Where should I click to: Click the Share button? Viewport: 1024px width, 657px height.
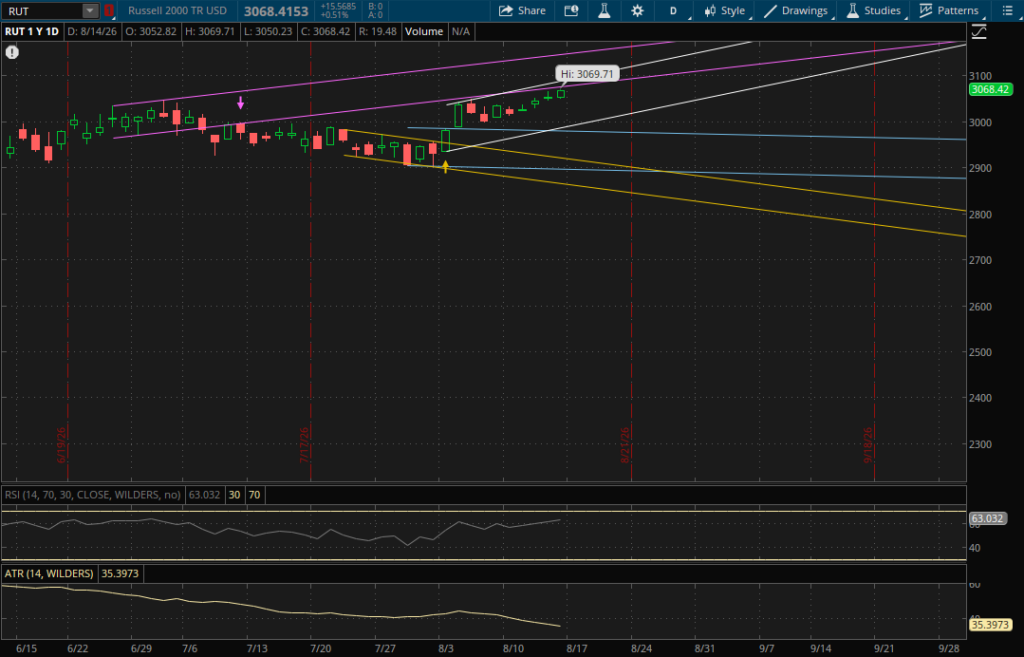[522, 10]
